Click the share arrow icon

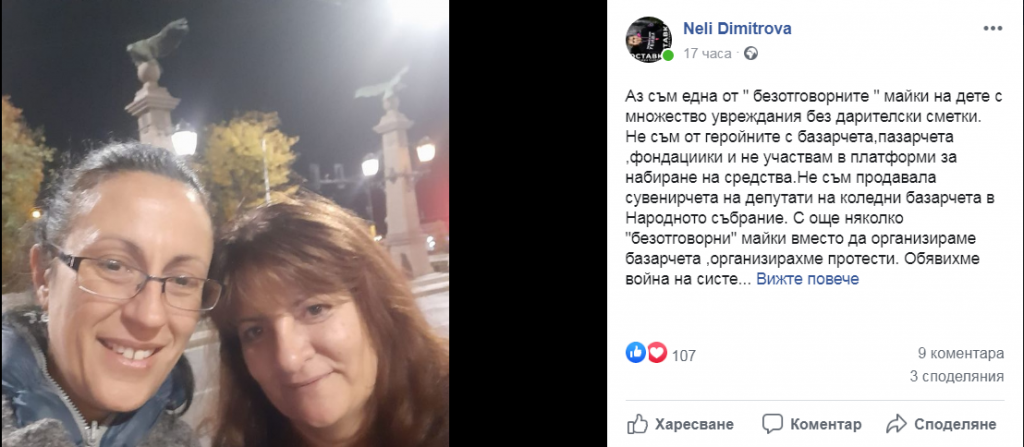click(896, 423)
